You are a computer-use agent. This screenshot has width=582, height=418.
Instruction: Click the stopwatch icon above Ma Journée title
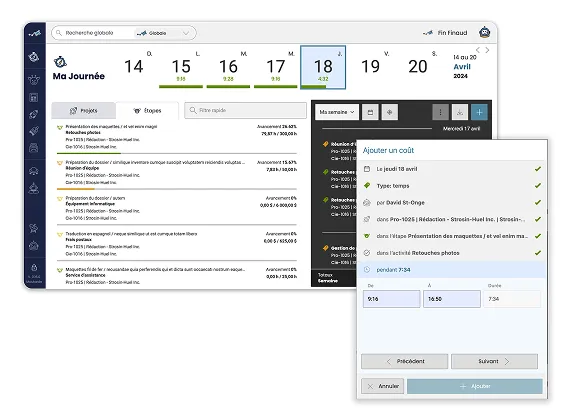60,62
